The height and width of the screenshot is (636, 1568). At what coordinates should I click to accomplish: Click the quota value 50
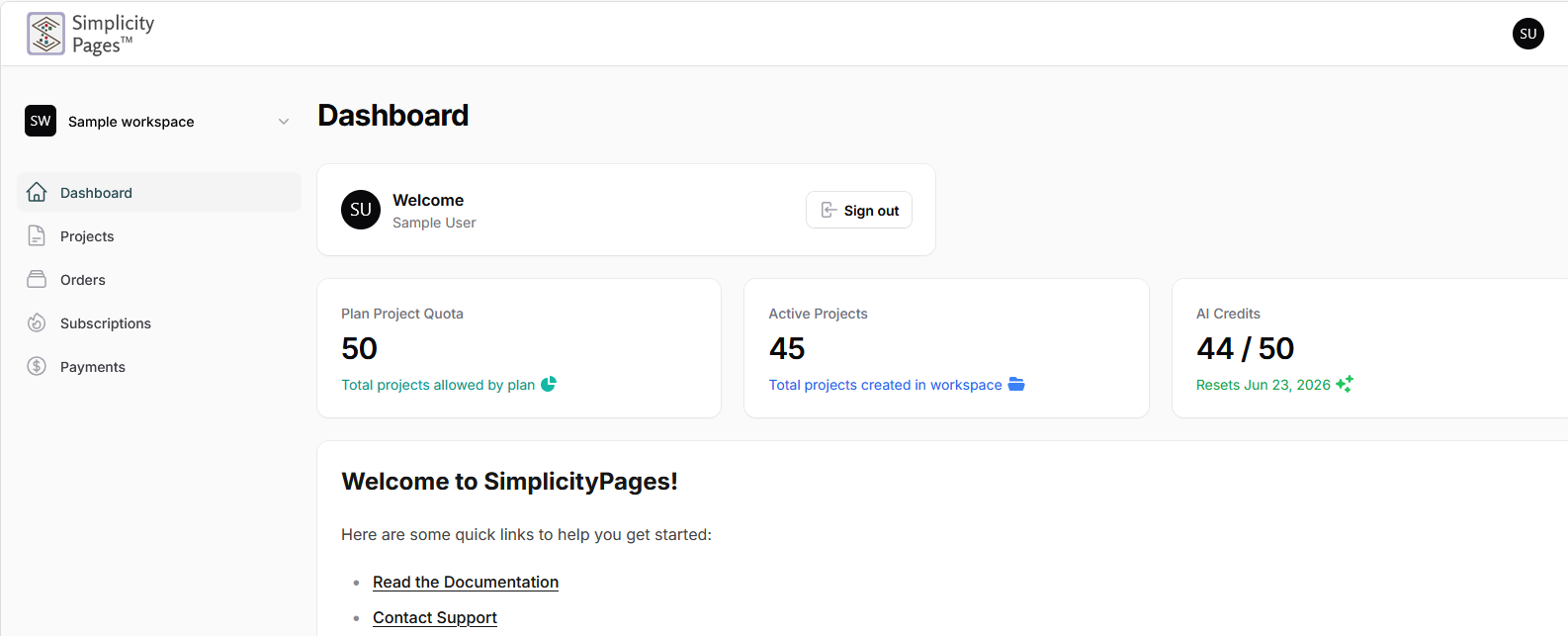[360, 348]
